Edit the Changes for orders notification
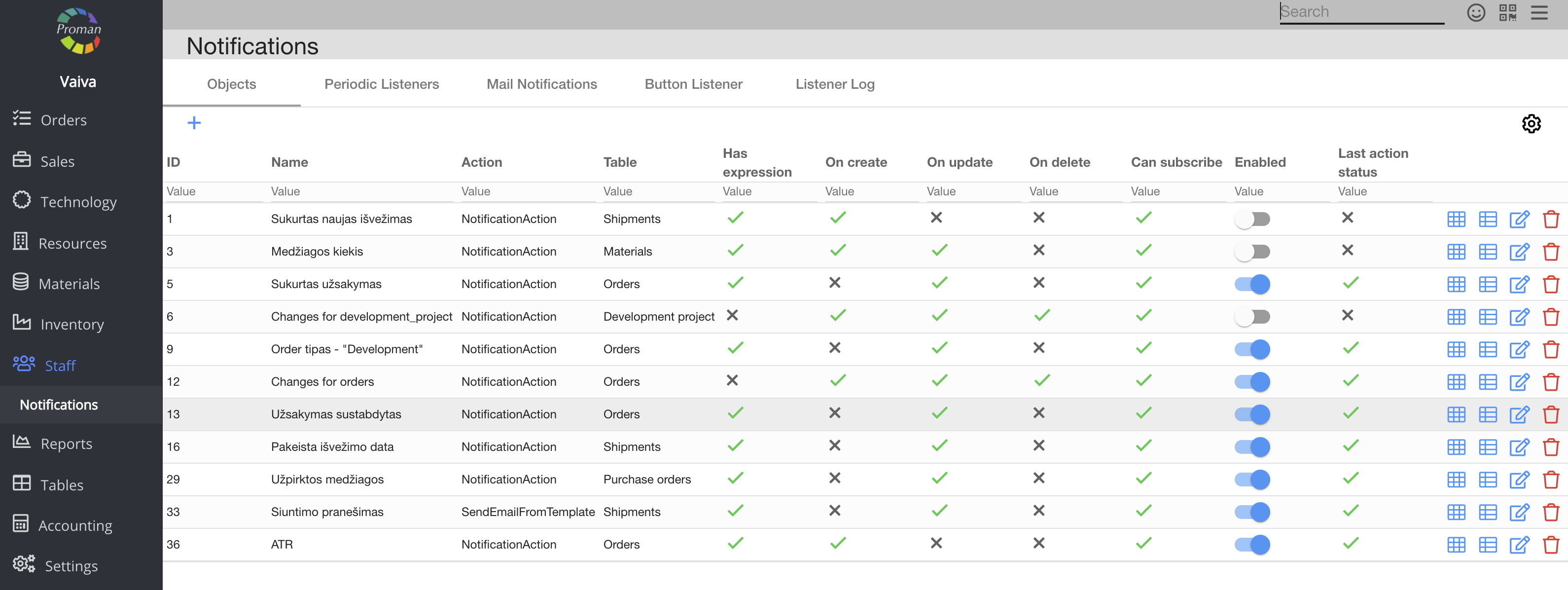The height and width of the screenshot is (590, 1568). click(x=1519, y=382)
